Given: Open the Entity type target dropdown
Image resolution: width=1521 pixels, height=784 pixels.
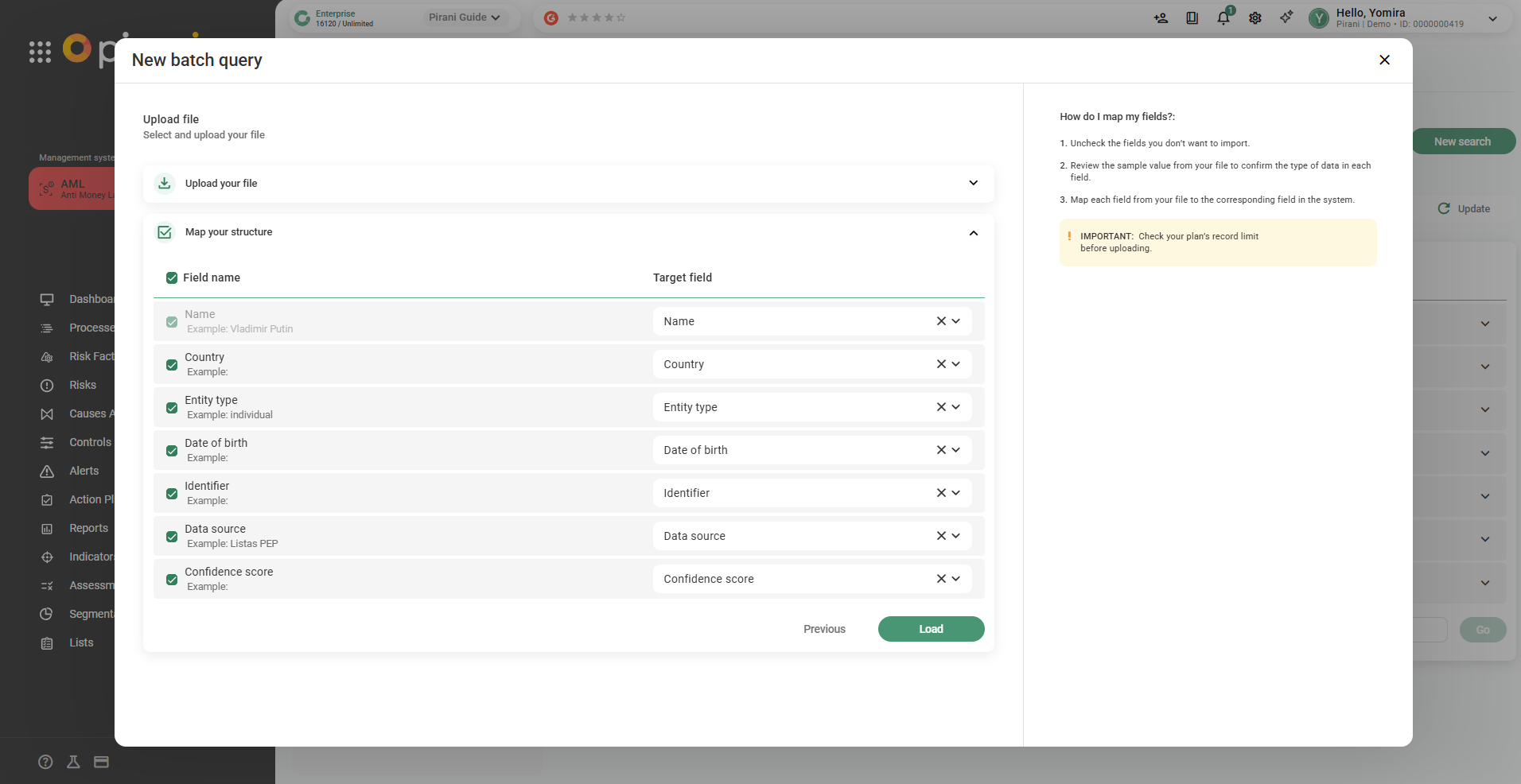Looking at the screenshot, I should click(956, 407).
